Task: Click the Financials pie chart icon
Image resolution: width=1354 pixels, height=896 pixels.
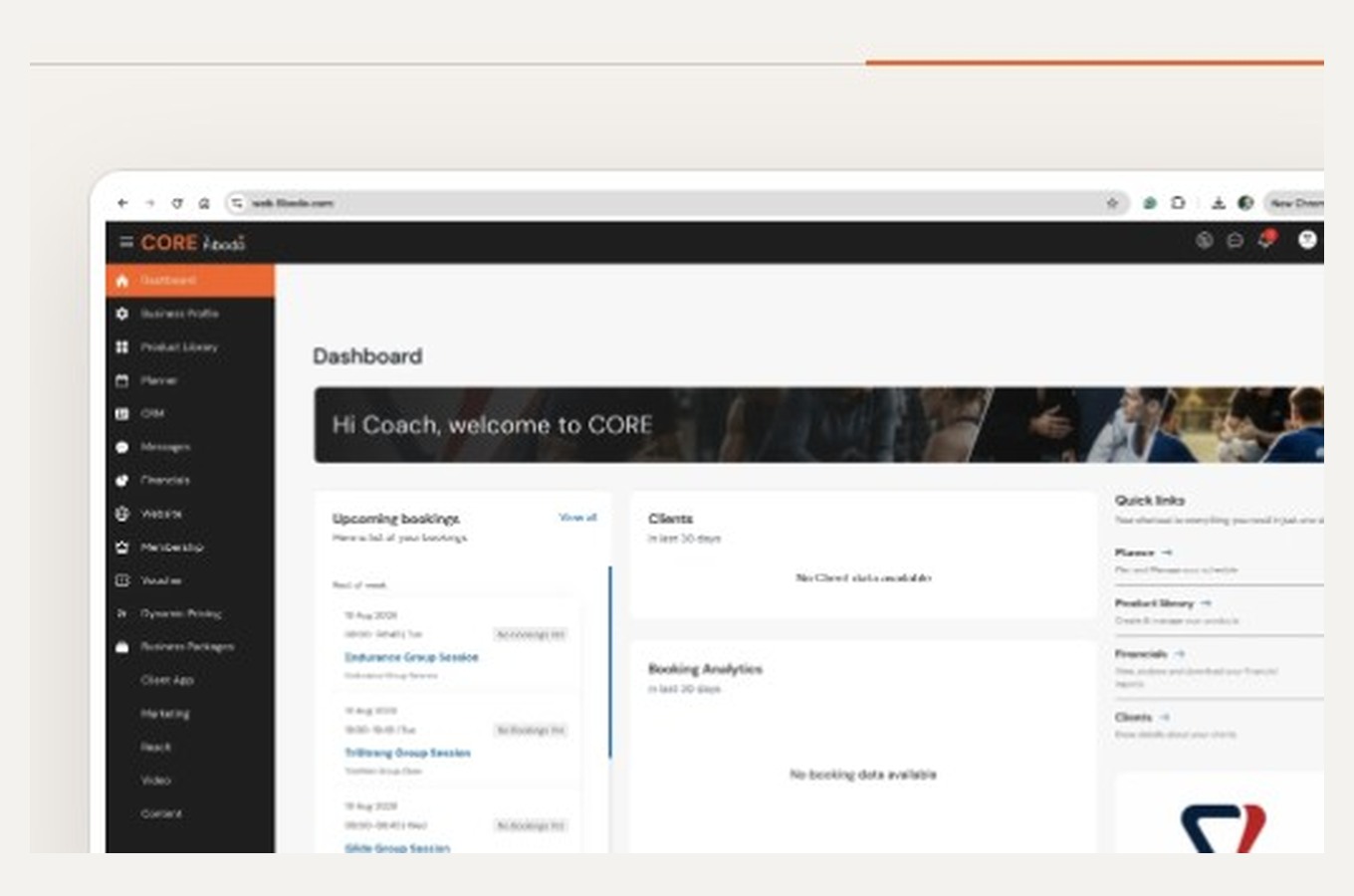Action: pyautogui.click(x=122, y=480)
